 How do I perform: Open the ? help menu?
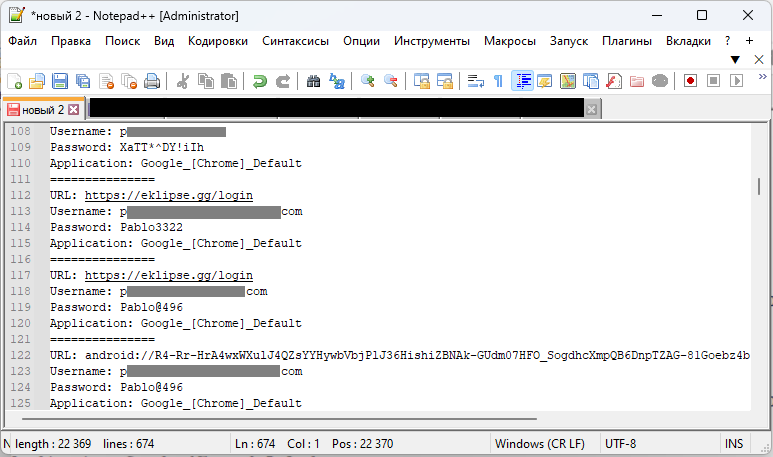[727, 41]
